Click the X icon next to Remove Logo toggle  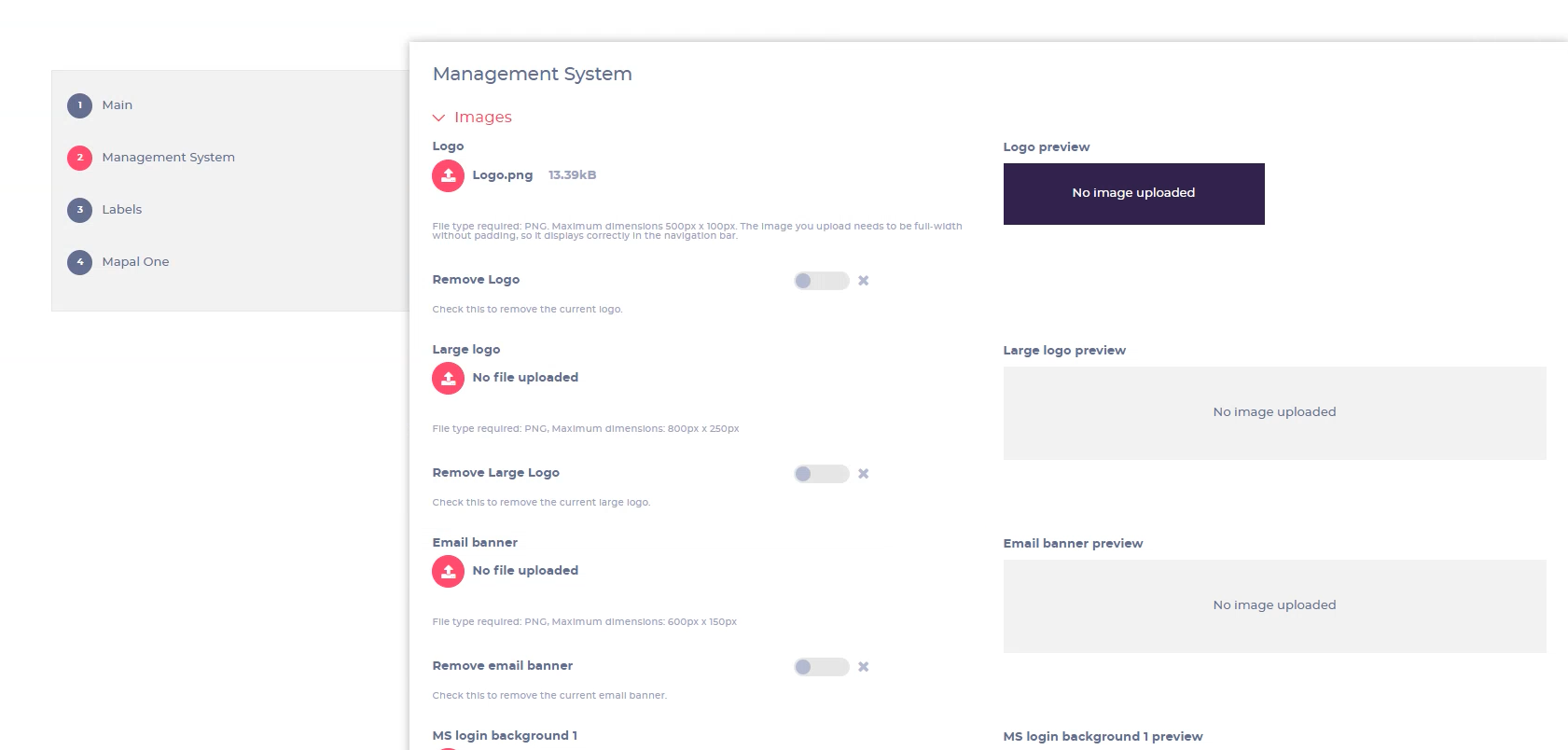click(864, 281)
